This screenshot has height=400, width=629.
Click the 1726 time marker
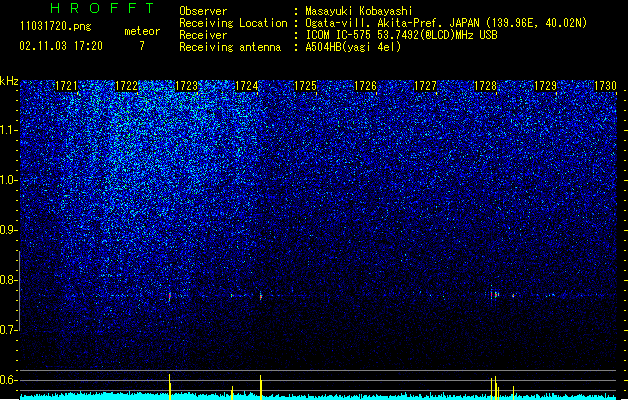366,86
